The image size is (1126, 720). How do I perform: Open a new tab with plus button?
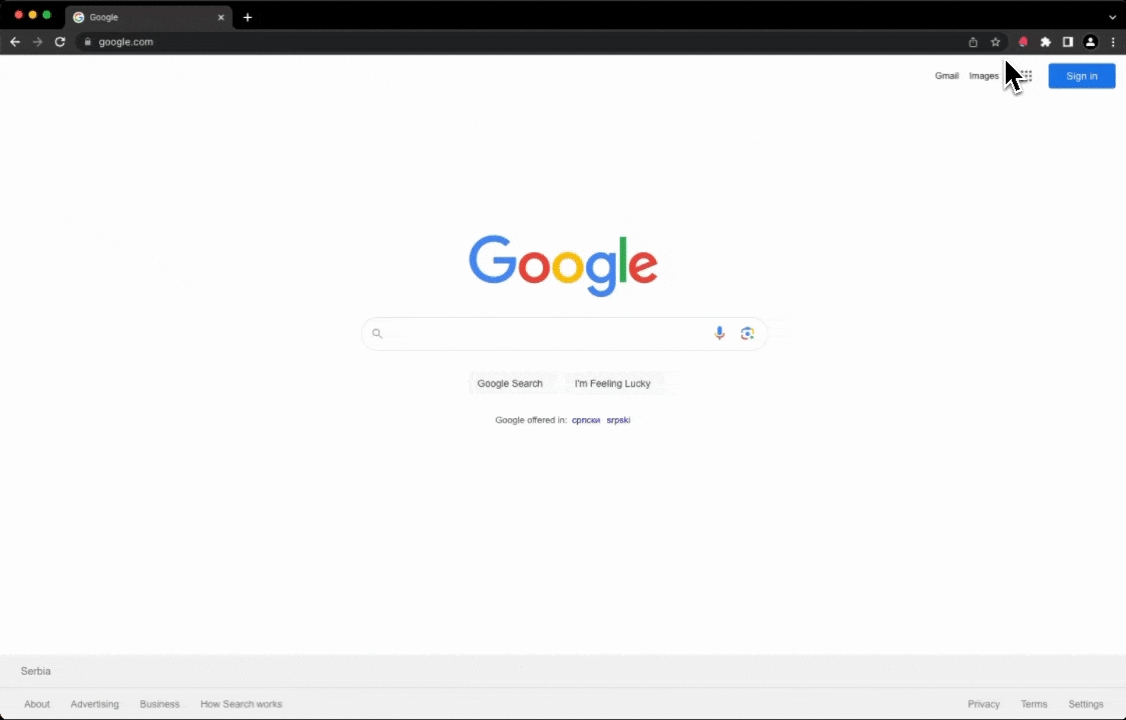coord(248,17)
